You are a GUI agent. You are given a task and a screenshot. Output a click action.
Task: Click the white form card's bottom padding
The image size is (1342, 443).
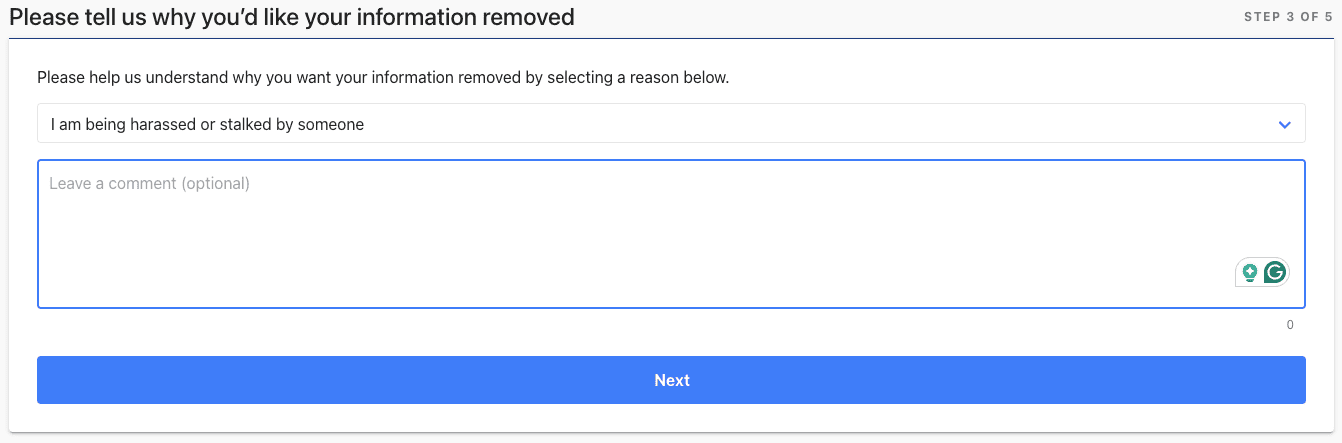click(671, 420)
